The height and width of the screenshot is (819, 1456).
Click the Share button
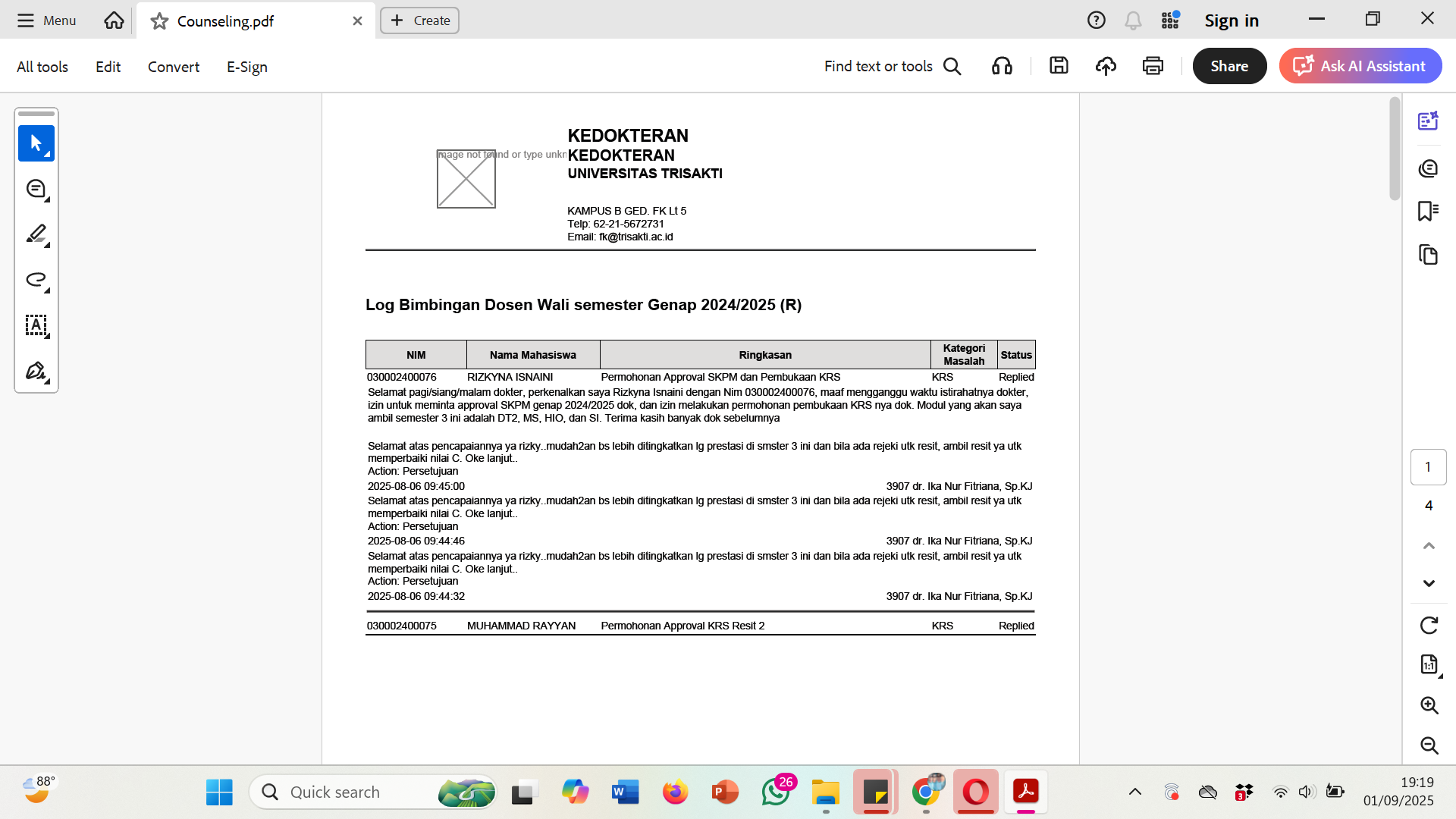tap(1229, 66)
